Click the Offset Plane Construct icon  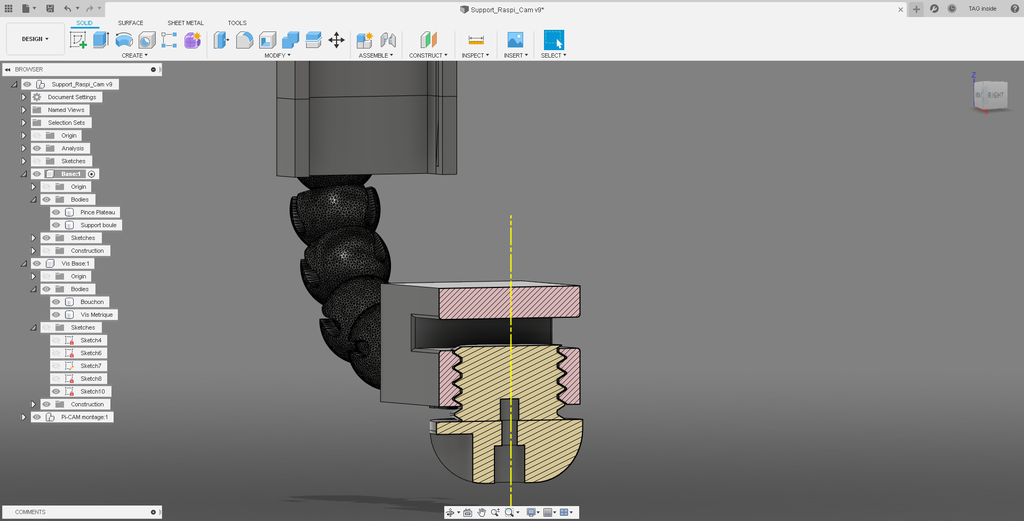429,40
